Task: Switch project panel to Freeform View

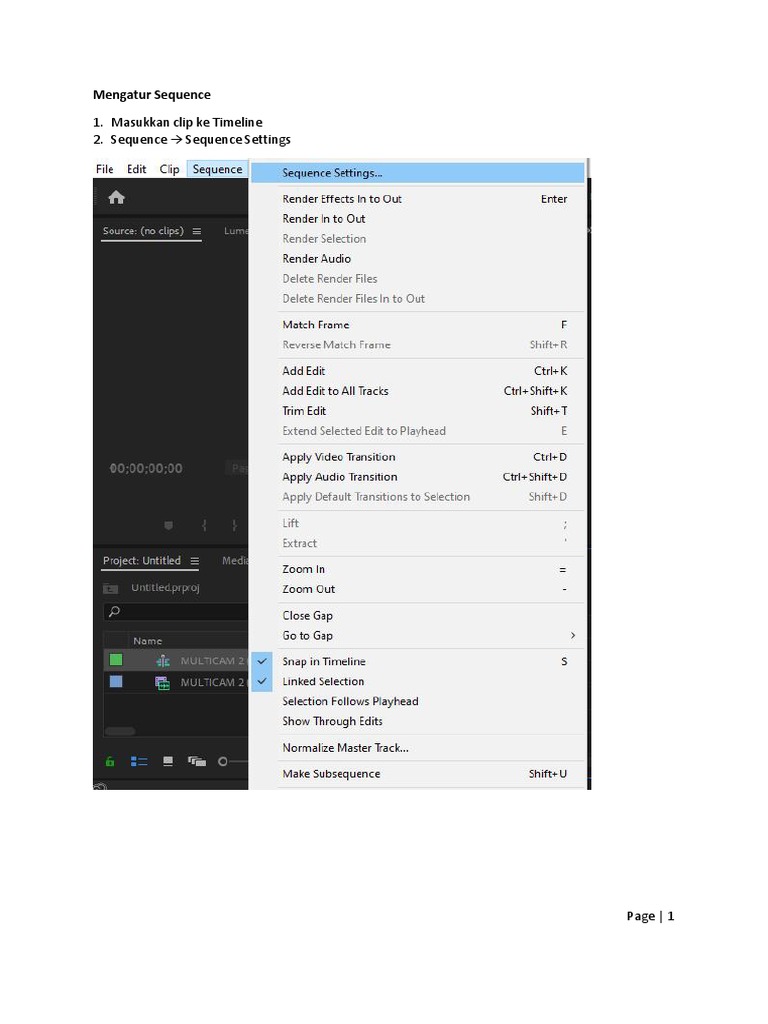Action: [197, 761]
